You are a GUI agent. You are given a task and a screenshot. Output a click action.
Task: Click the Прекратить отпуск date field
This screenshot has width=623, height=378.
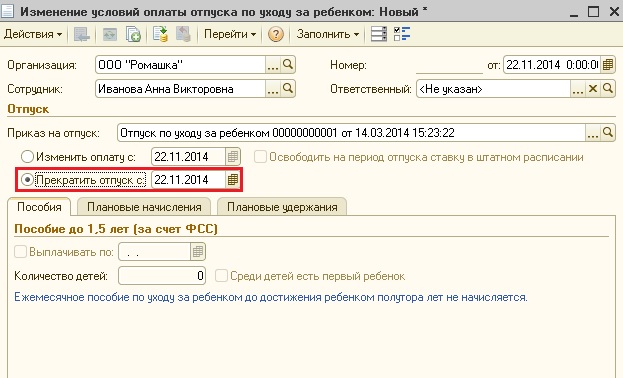188,180
